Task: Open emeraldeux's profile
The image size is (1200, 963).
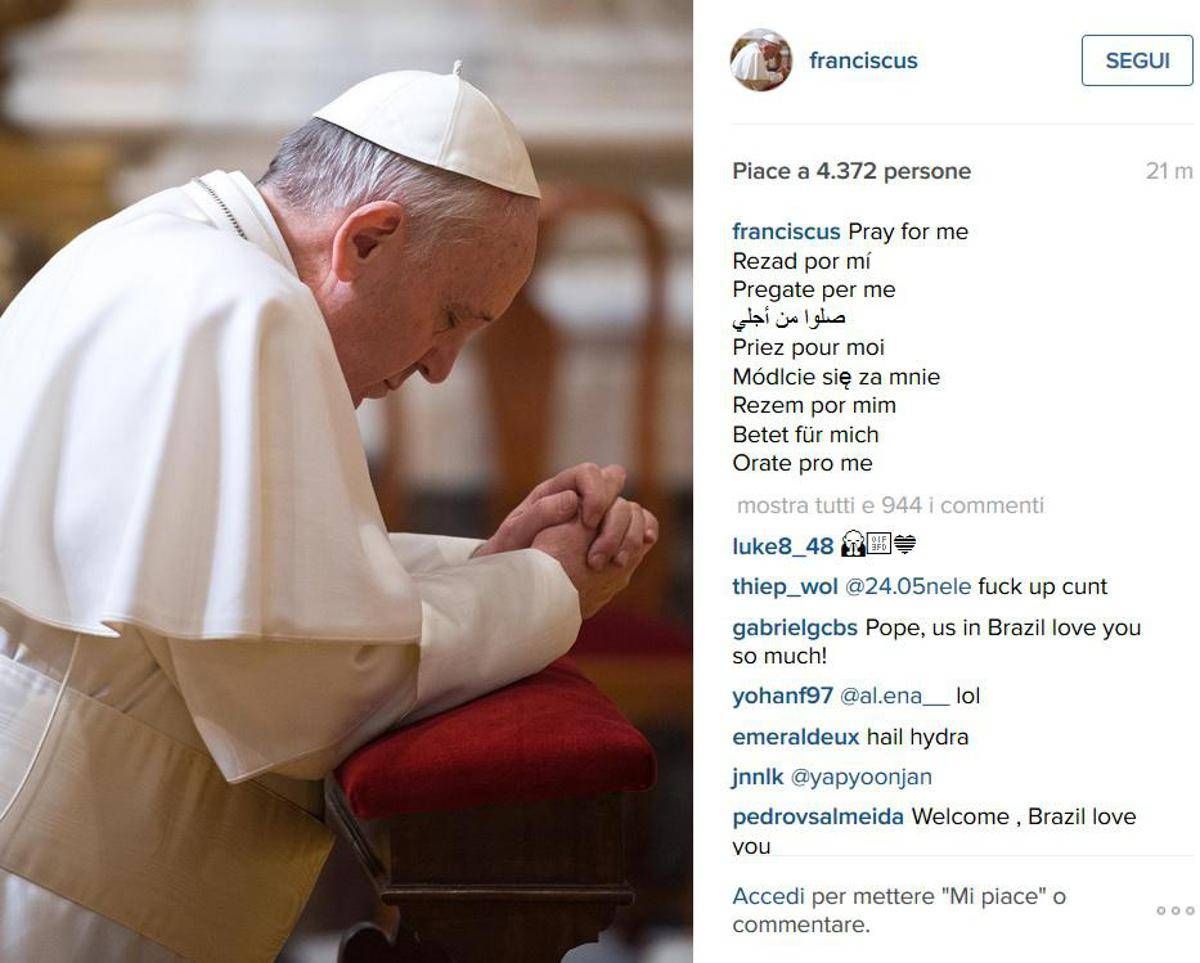Action: coord(796,737)
